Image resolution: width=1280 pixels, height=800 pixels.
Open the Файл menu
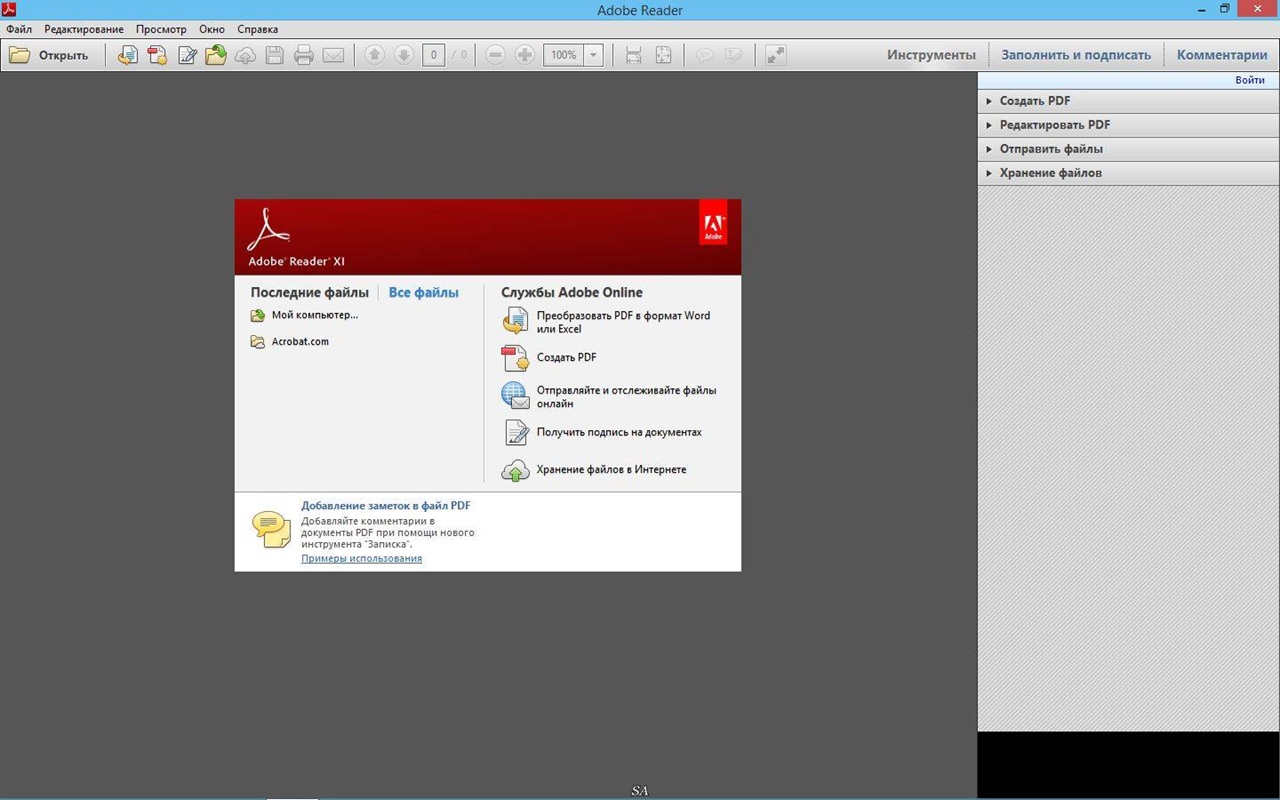18,29
